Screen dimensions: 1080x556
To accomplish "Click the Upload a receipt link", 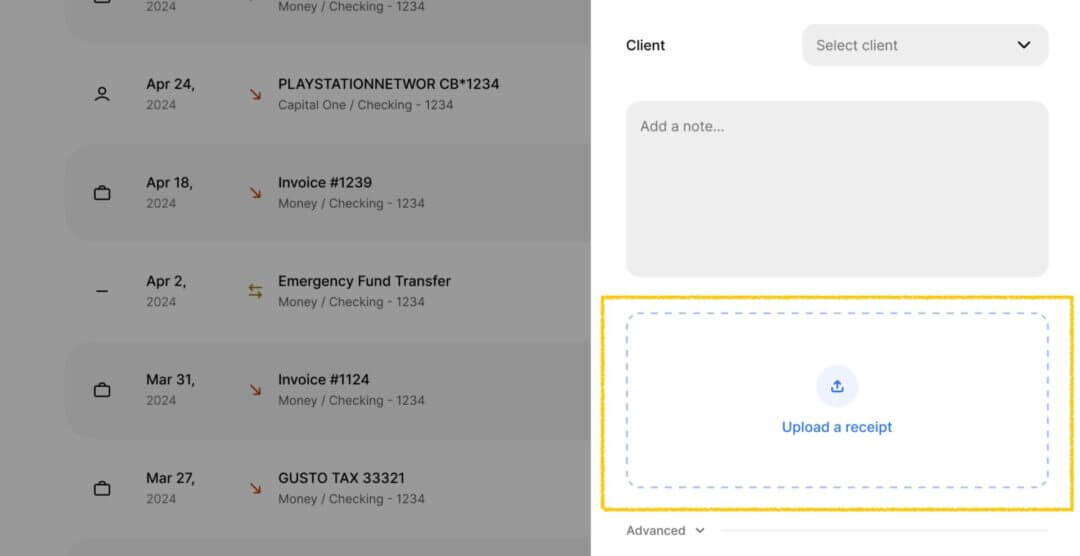I will (x=837, y=427).
